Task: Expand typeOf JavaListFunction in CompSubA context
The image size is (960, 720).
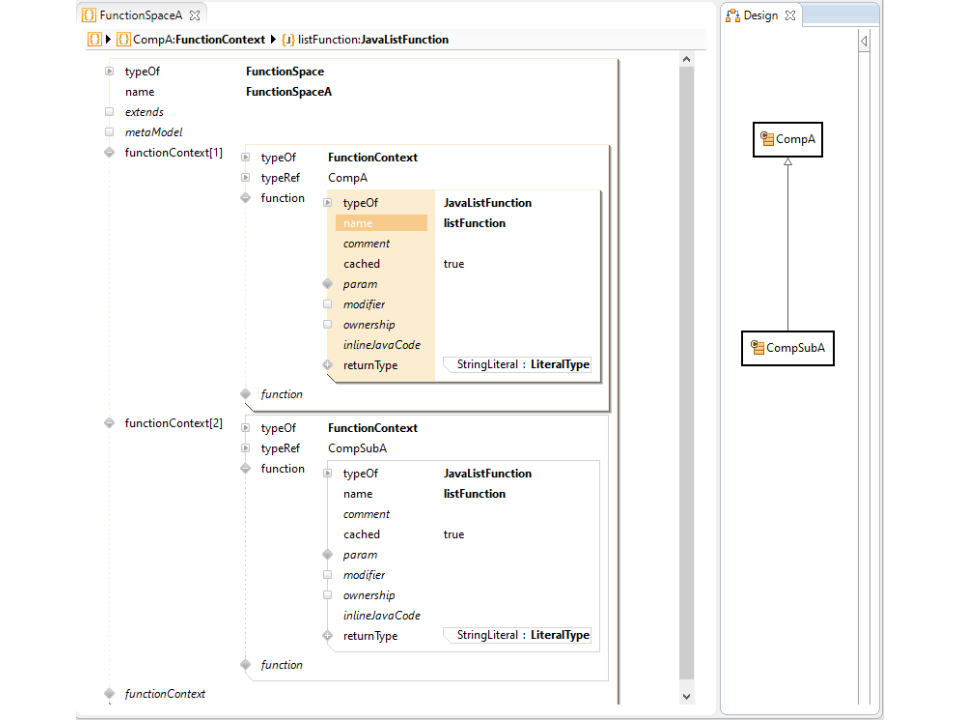Action: point(328,473)
